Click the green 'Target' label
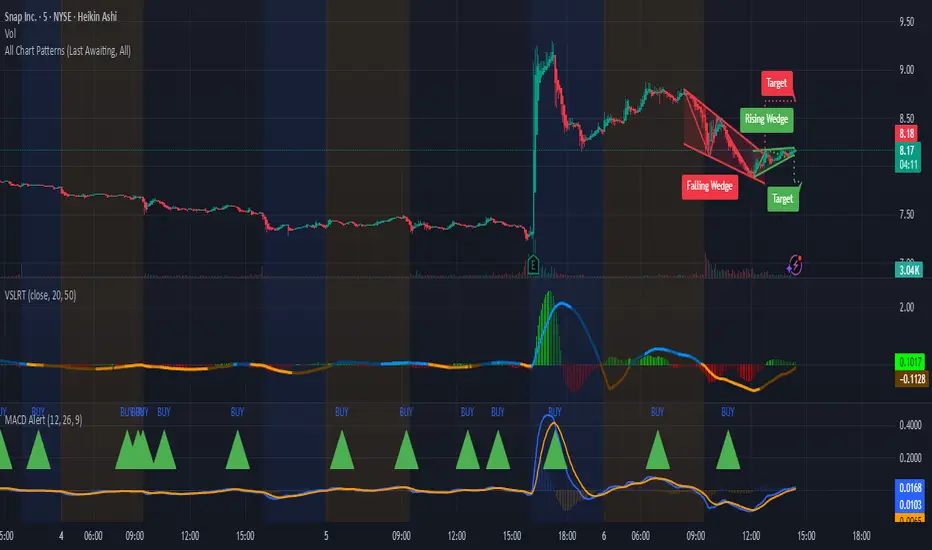Image resolution: width=932 pixels, height=550 pixels. (x=782, y=199)
